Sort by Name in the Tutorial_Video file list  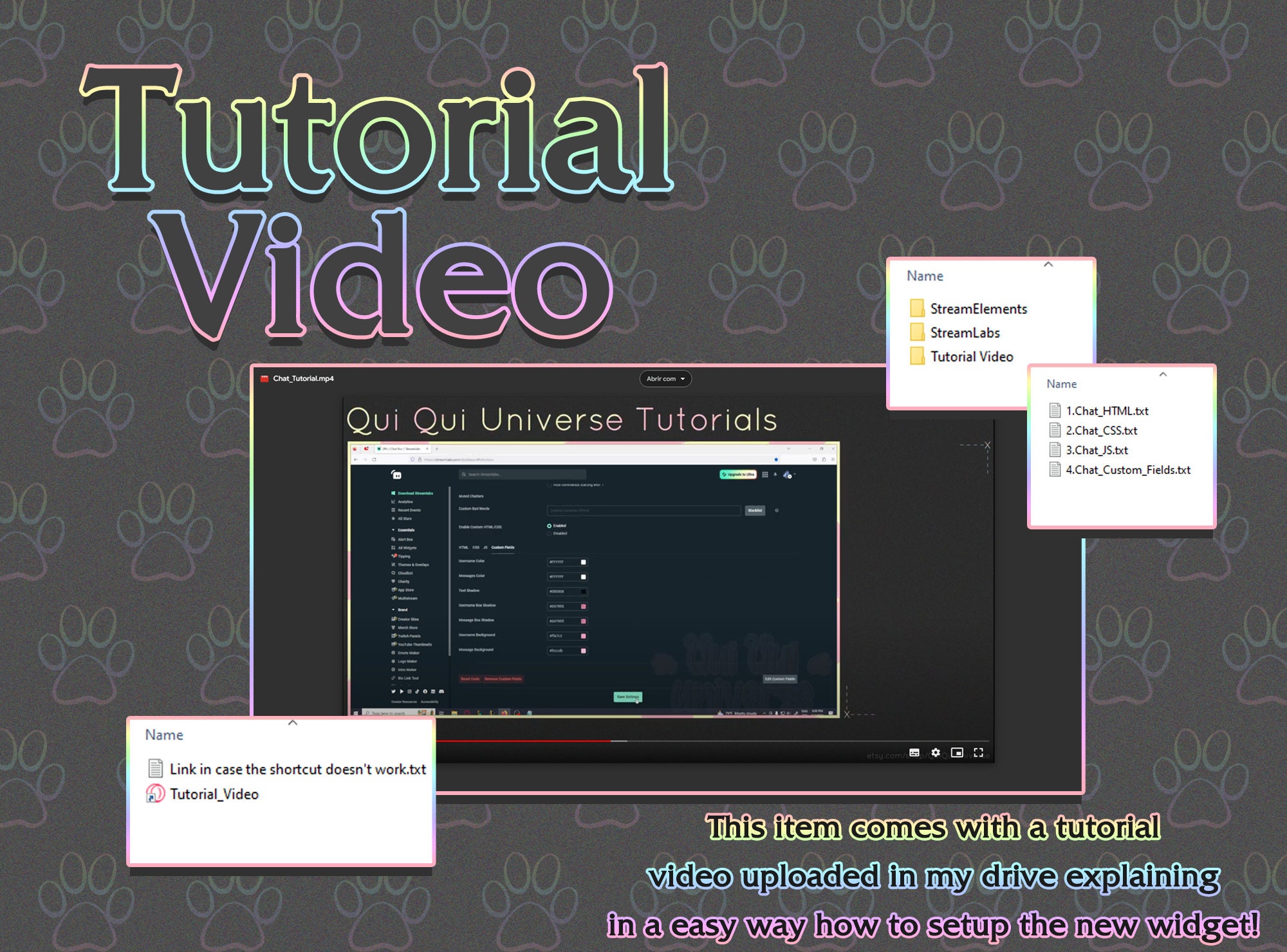(x=164, y=735)
